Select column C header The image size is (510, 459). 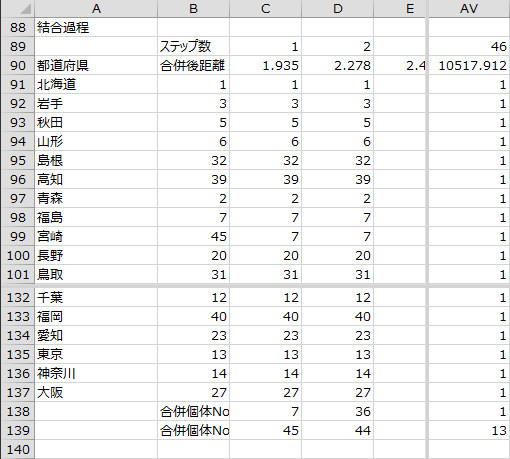[x=265, y=8]
